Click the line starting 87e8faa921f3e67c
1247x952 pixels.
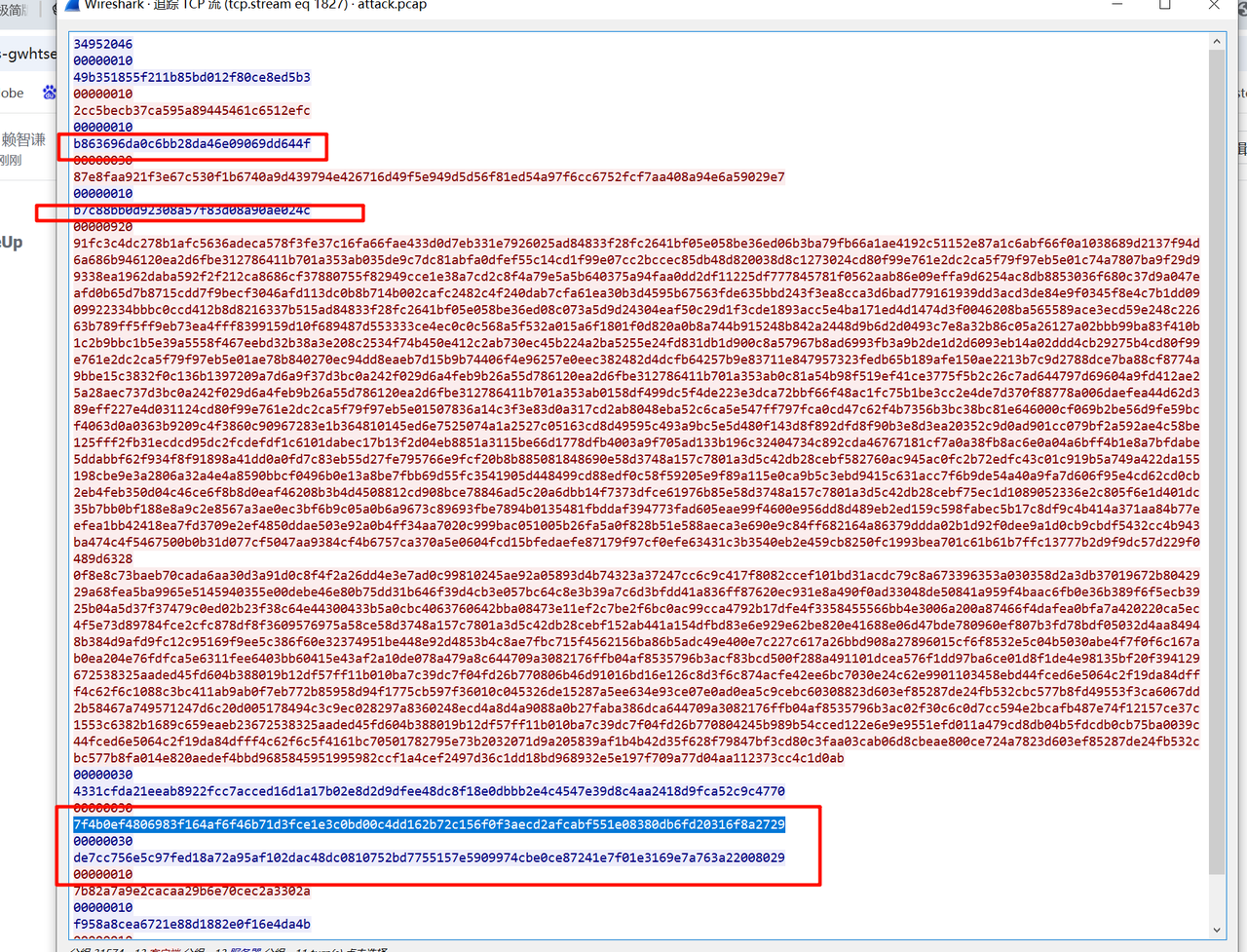click(x=429, y=177)
